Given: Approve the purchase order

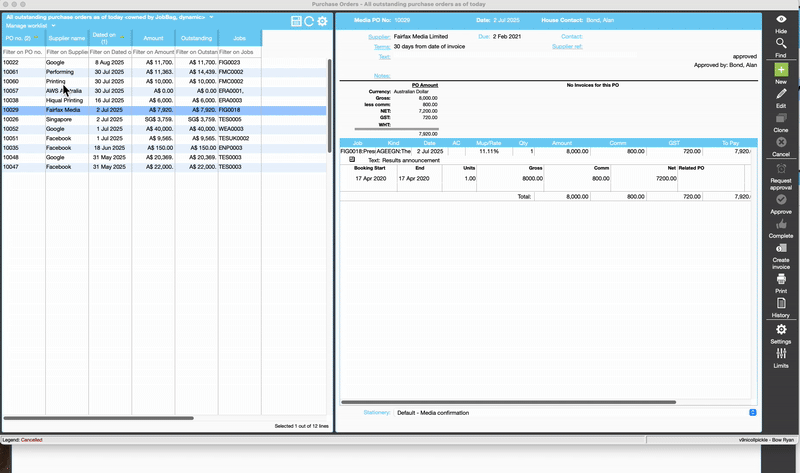Looking at the screenshot, I should [x=781, y=200].
